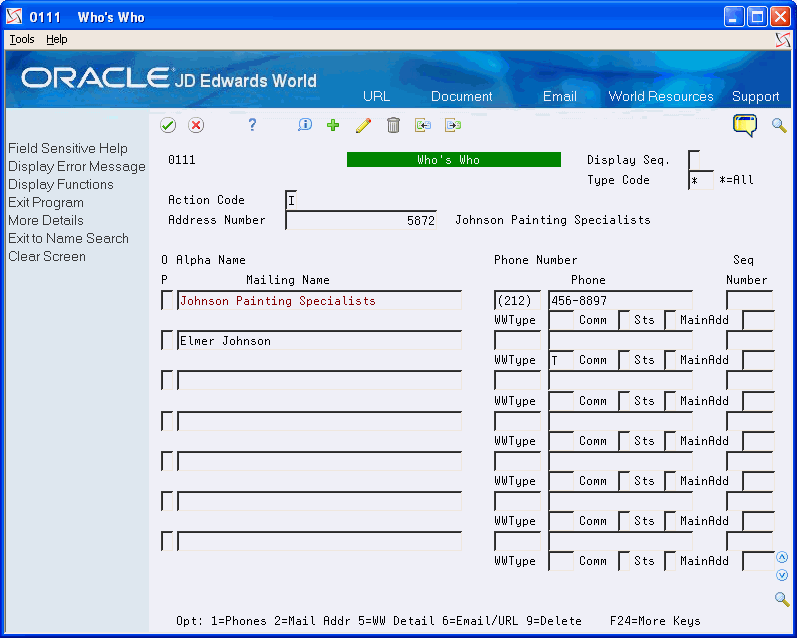This screenshot has height=638, width=797.
Task: Open the Tools menu
Action: tap(22, 39)
